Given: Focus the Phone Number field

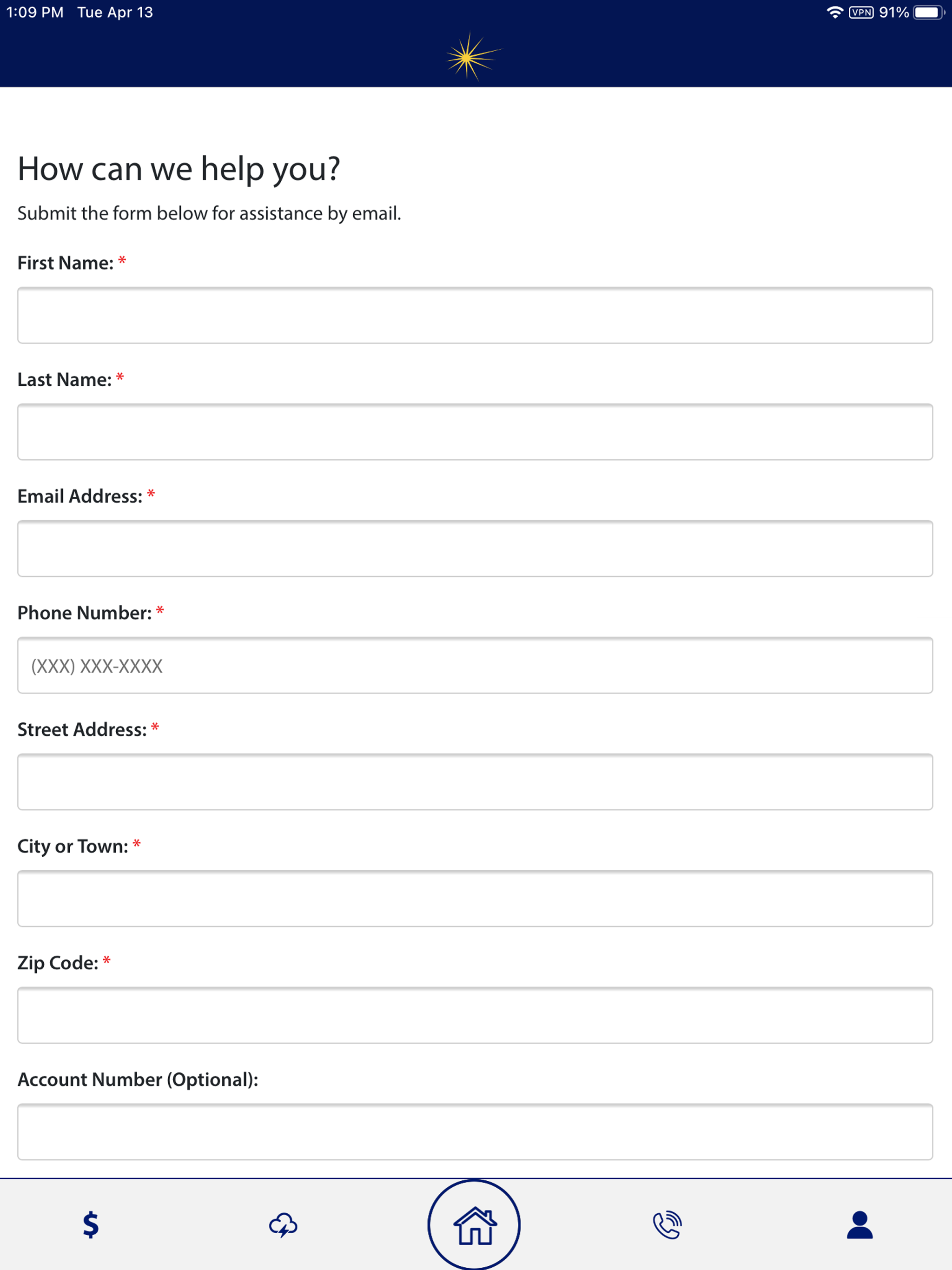Looking at the screenshot, I should 475,665.
